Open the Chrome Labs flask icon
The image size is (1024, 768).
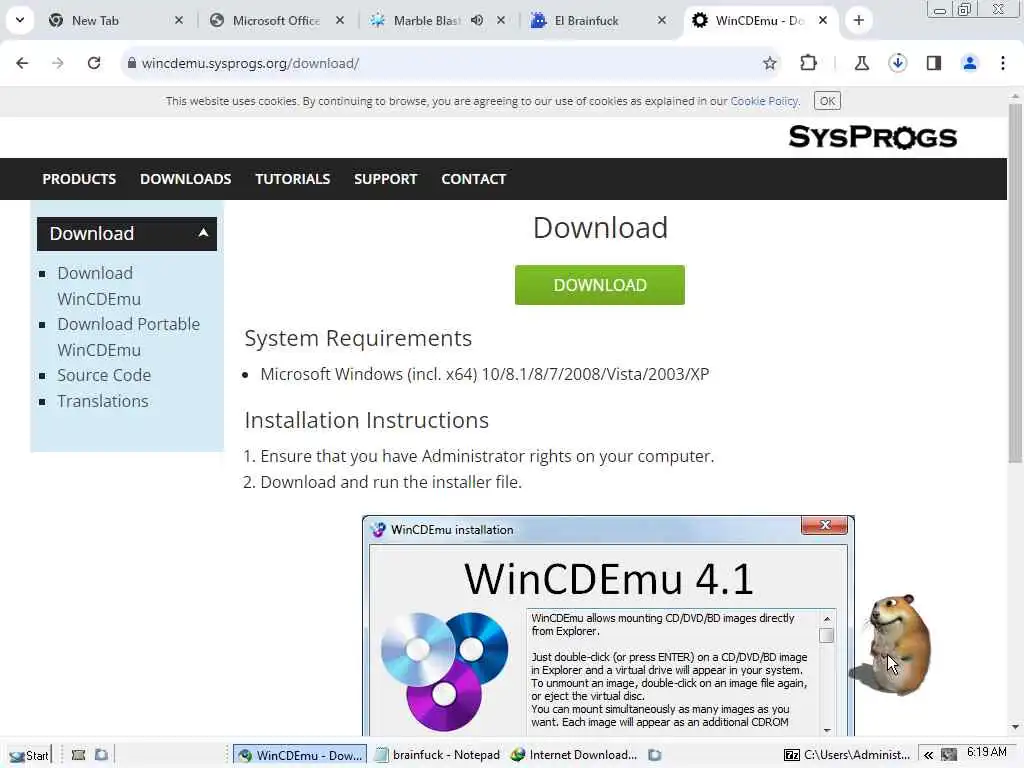[x=861, y=63]
